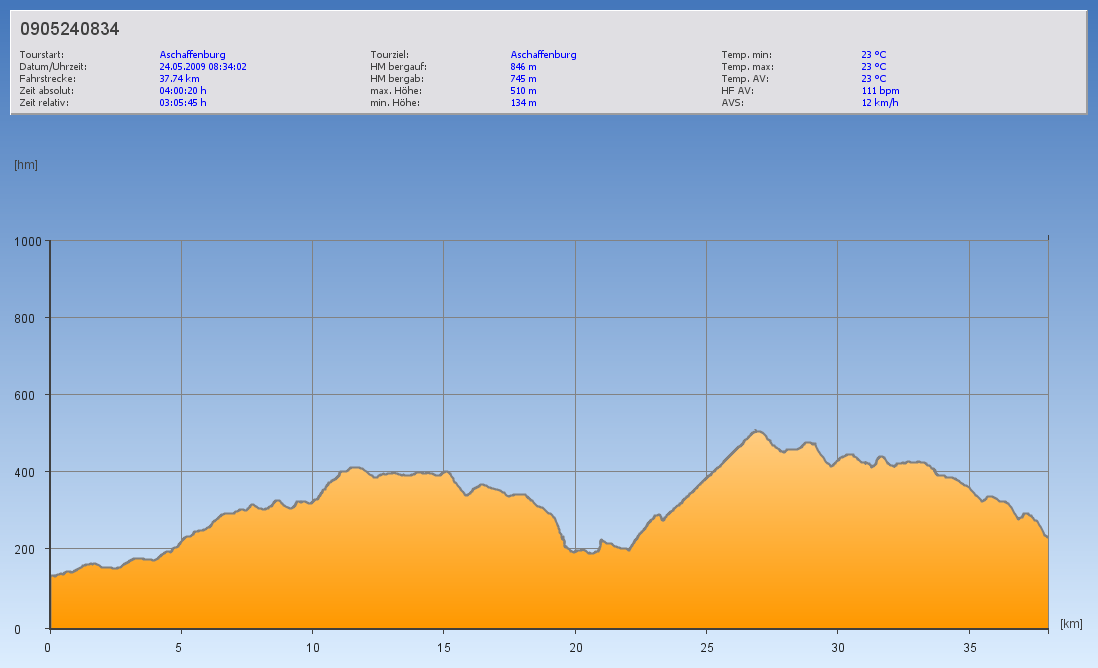Click the max. Höhe value 510 m
This screenshot has height=668, width=1098.
pos(523,90)
